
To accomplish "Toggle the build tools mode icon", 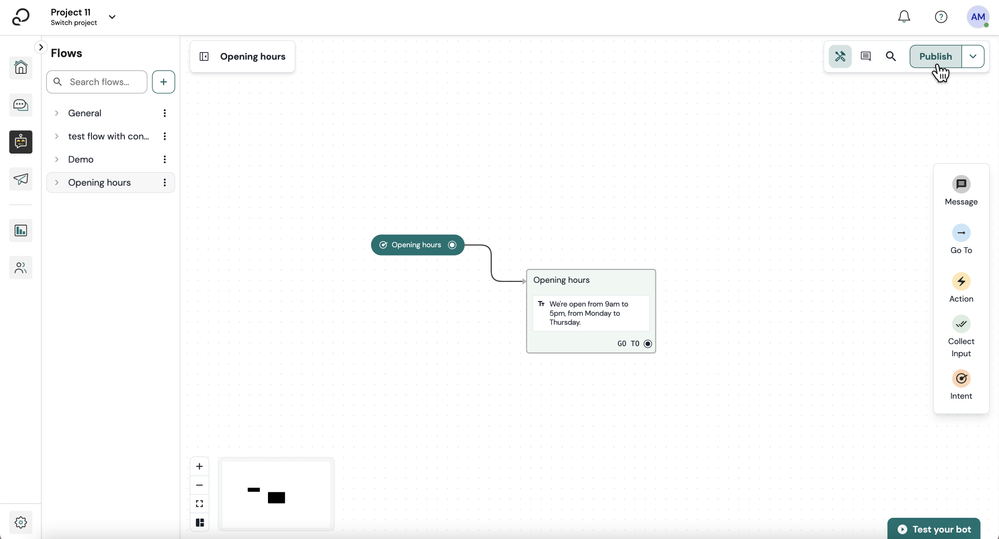I will (x=840, y=56).
